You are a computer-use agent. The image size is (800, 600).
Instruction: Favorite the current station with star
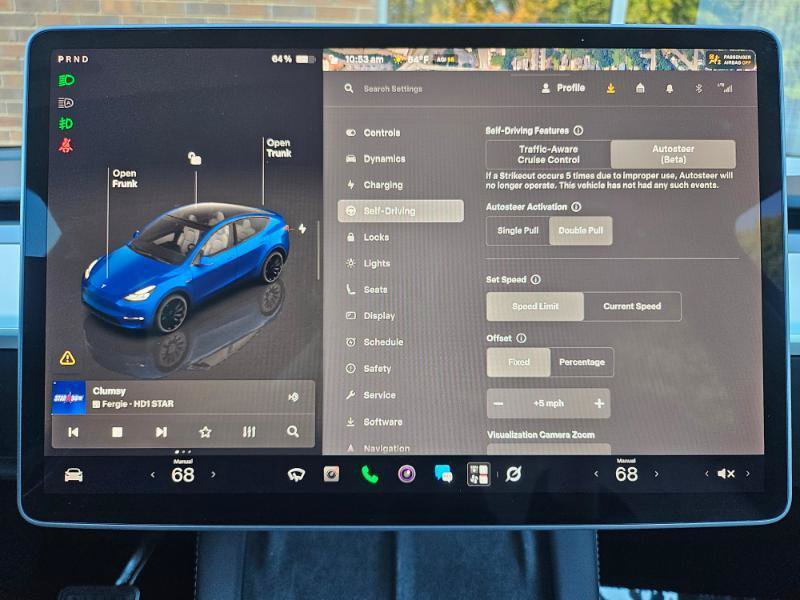205,432
